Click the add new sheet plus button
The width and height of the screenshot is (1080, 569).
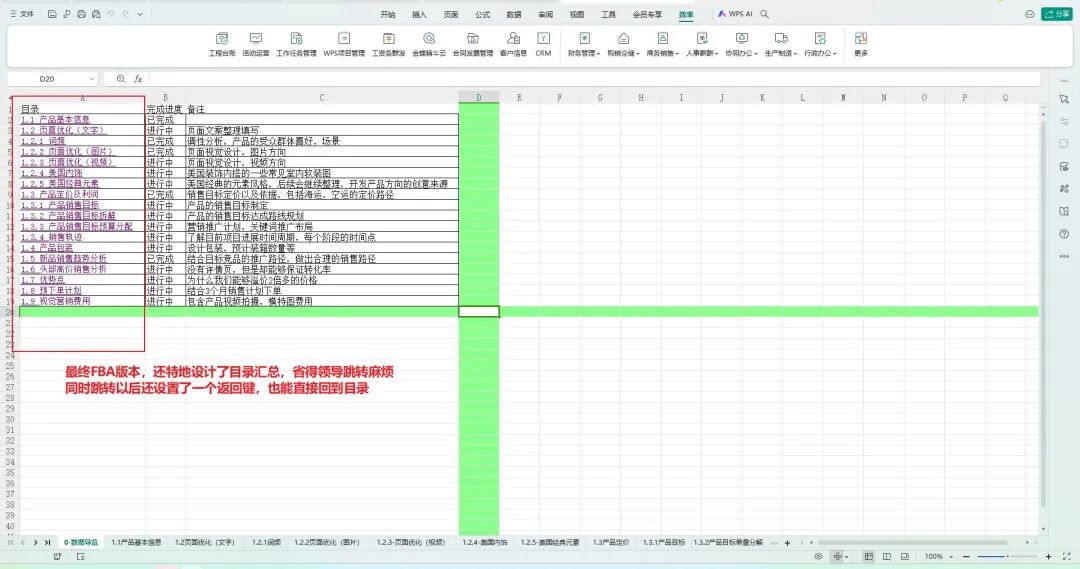coord(787,543)
